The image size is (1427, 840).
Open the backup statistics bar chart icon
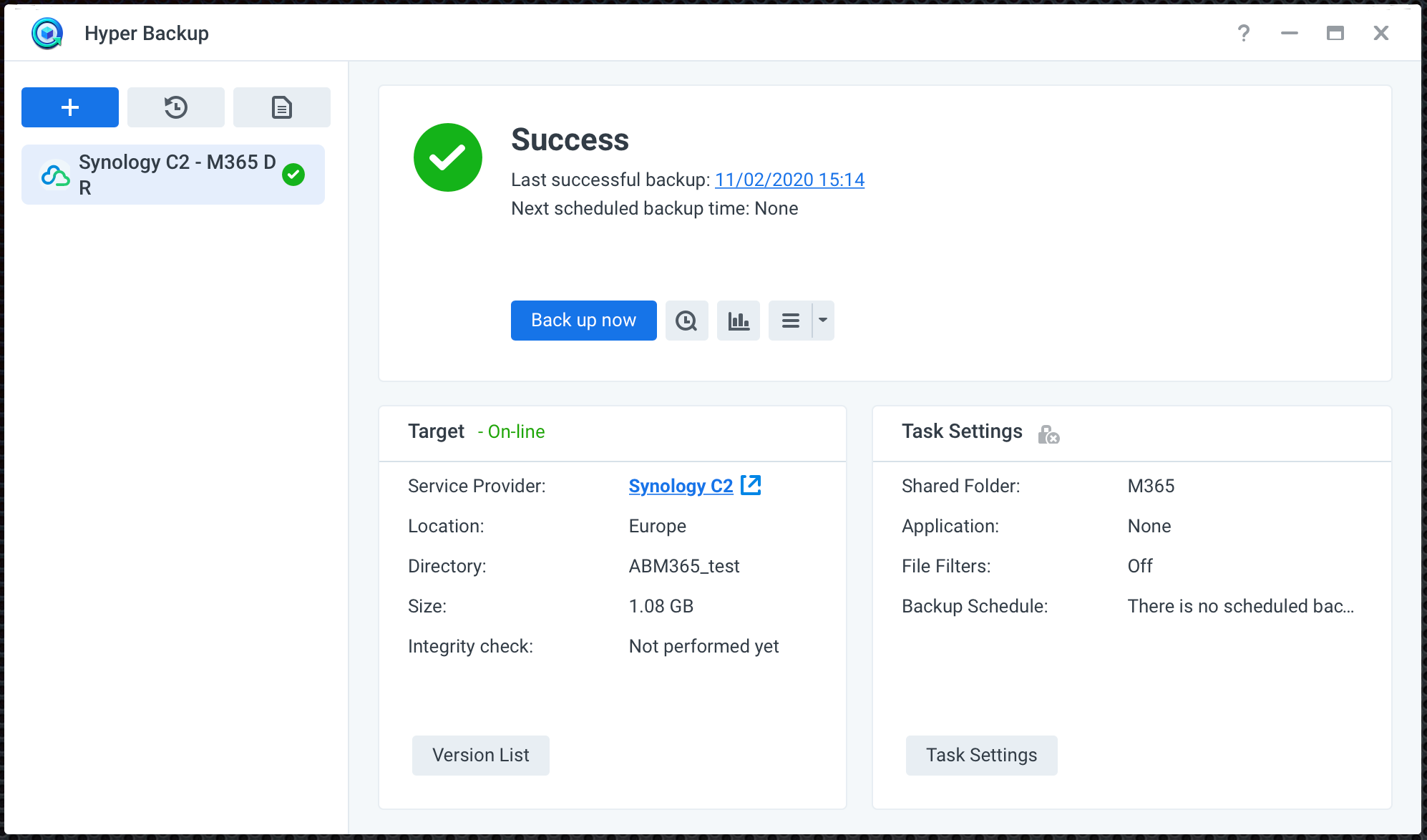739,321
